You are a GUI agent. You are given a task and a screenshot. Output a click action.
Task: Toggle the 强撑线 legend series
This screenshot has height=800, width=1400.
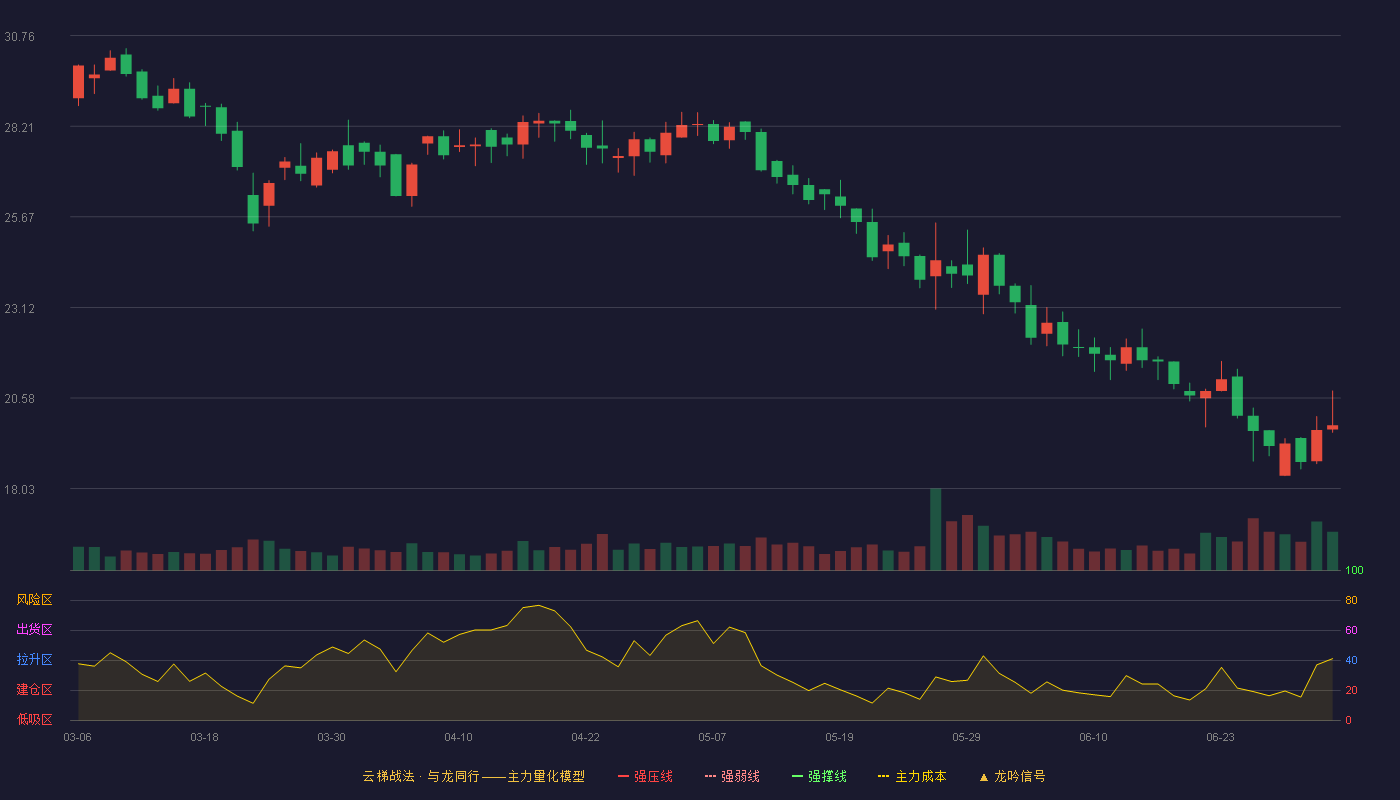point(819,776)
